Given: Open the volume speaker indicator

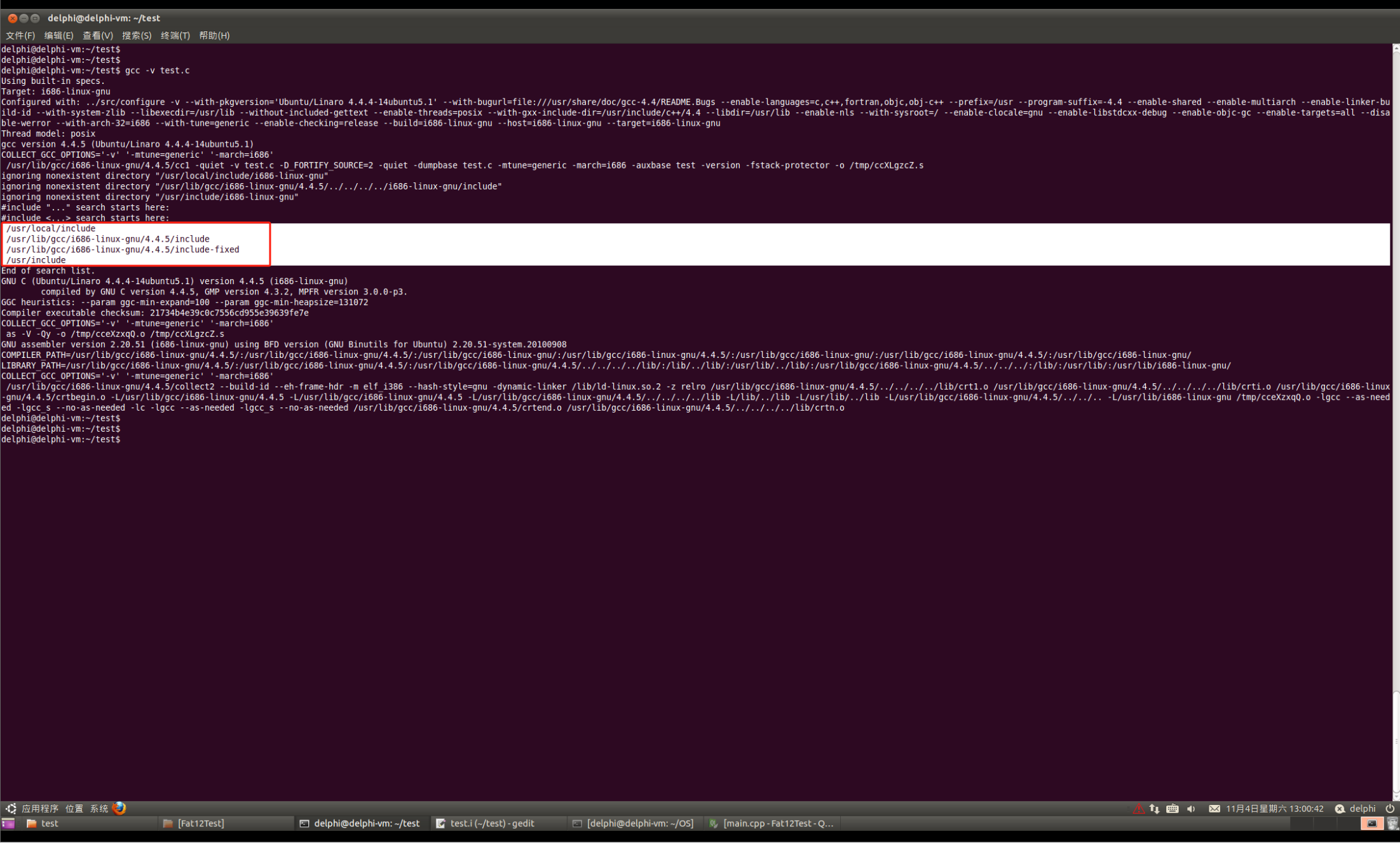Looking at the screenshot, I should [1191, 809].
